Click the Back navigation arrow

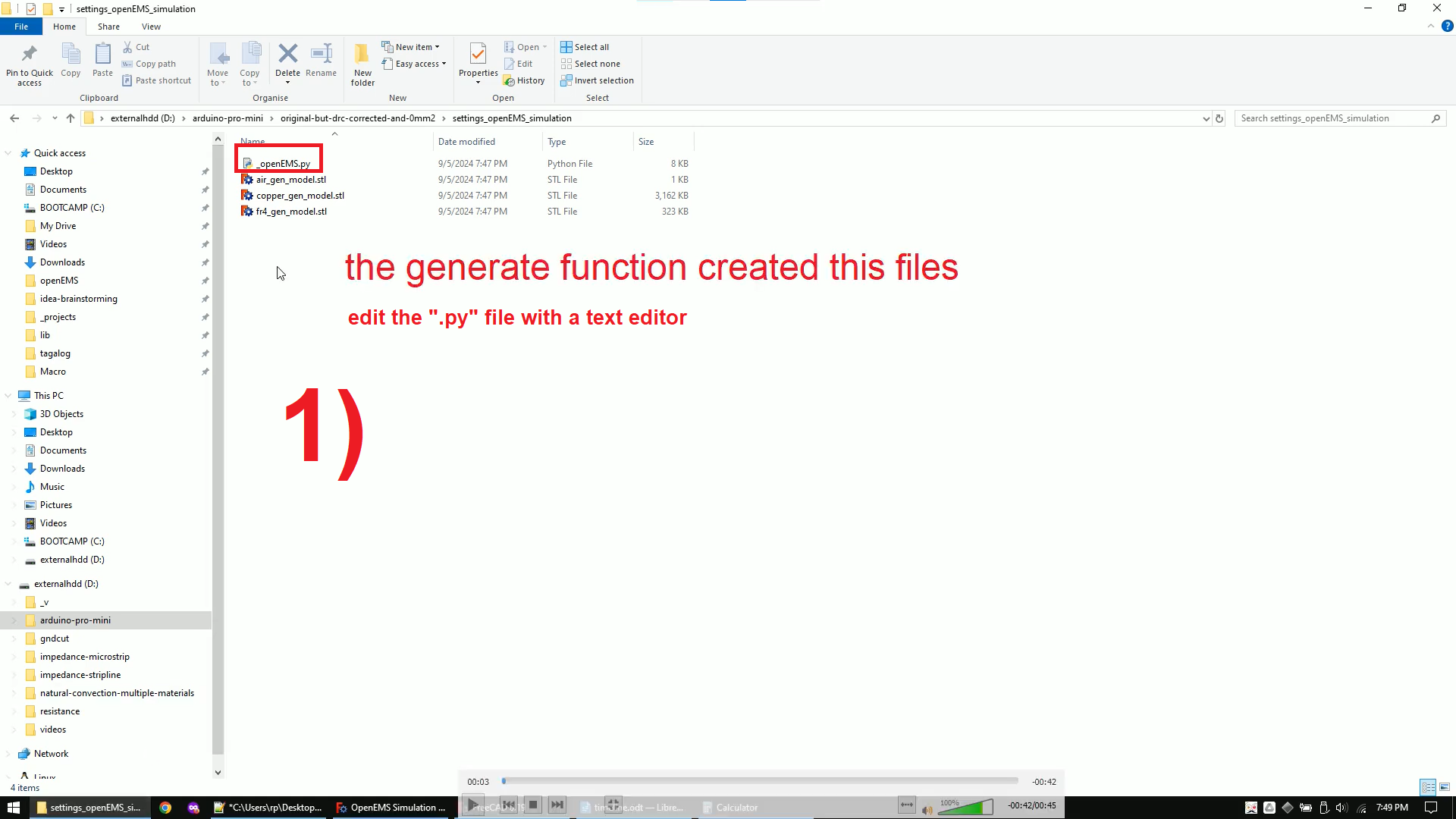click(x=14, y=118)
